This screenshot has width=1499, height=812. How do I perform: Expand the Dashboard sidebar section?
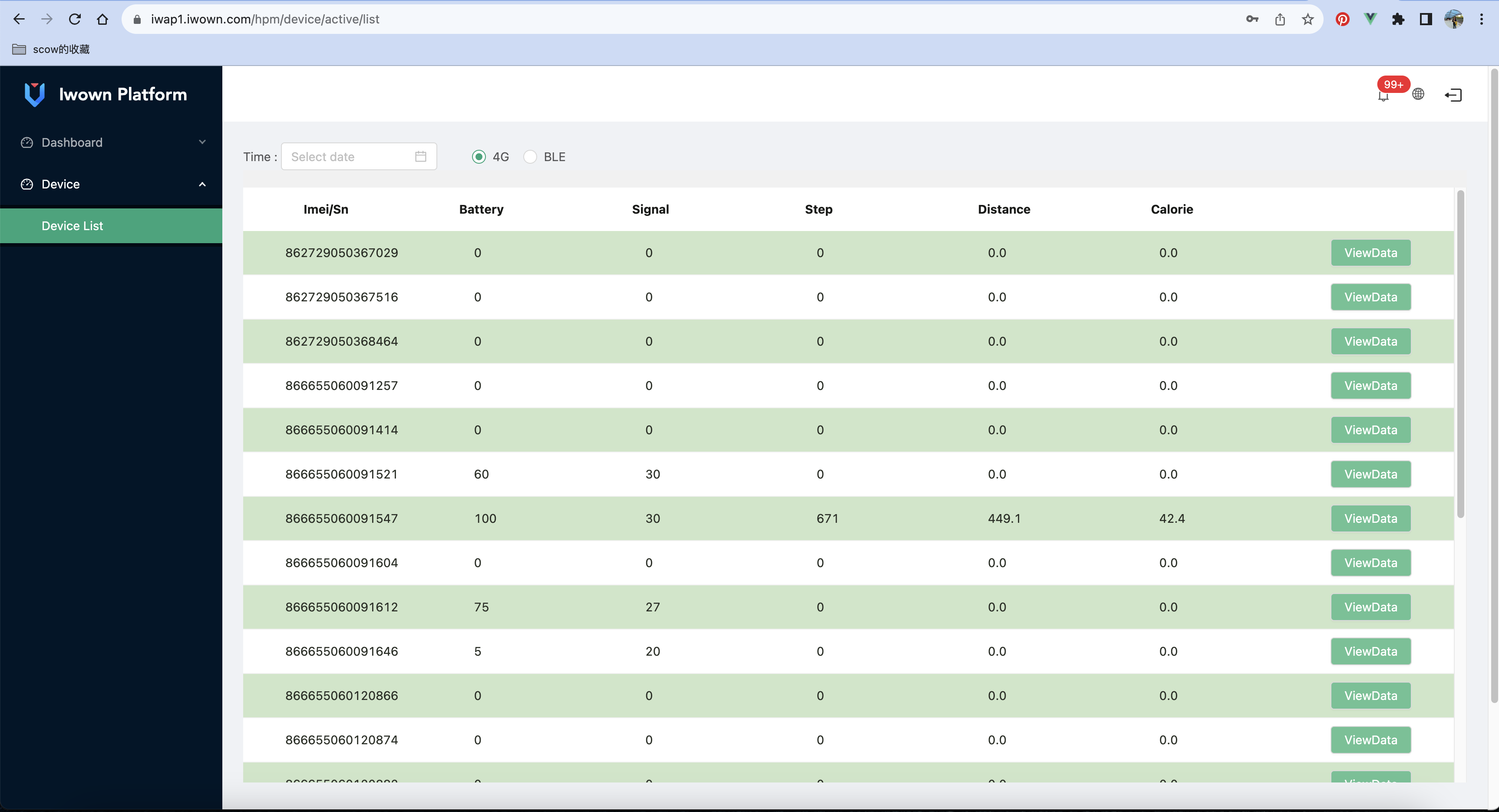click(202, 142)
